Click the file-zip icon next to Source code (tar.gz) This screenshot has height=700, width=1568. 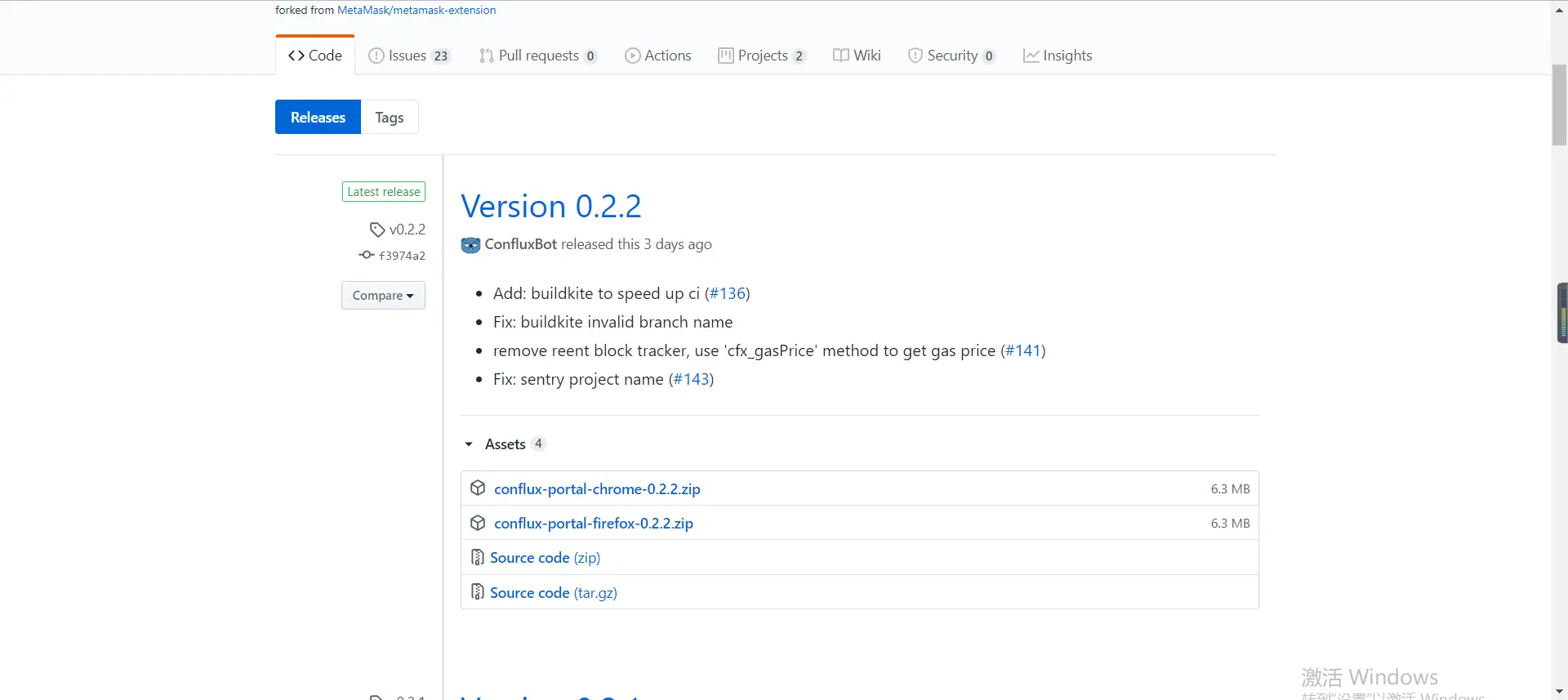(478, 591)
